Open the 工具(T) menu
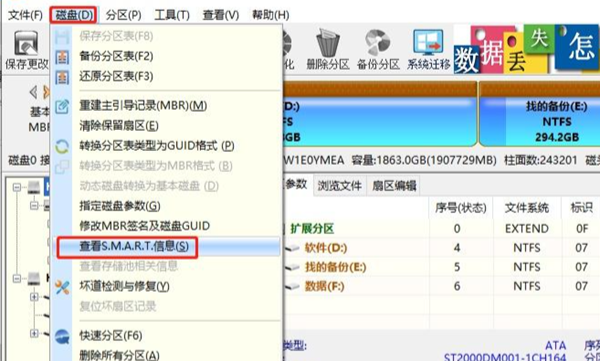 pyautogui.click(x=172, y=15)
